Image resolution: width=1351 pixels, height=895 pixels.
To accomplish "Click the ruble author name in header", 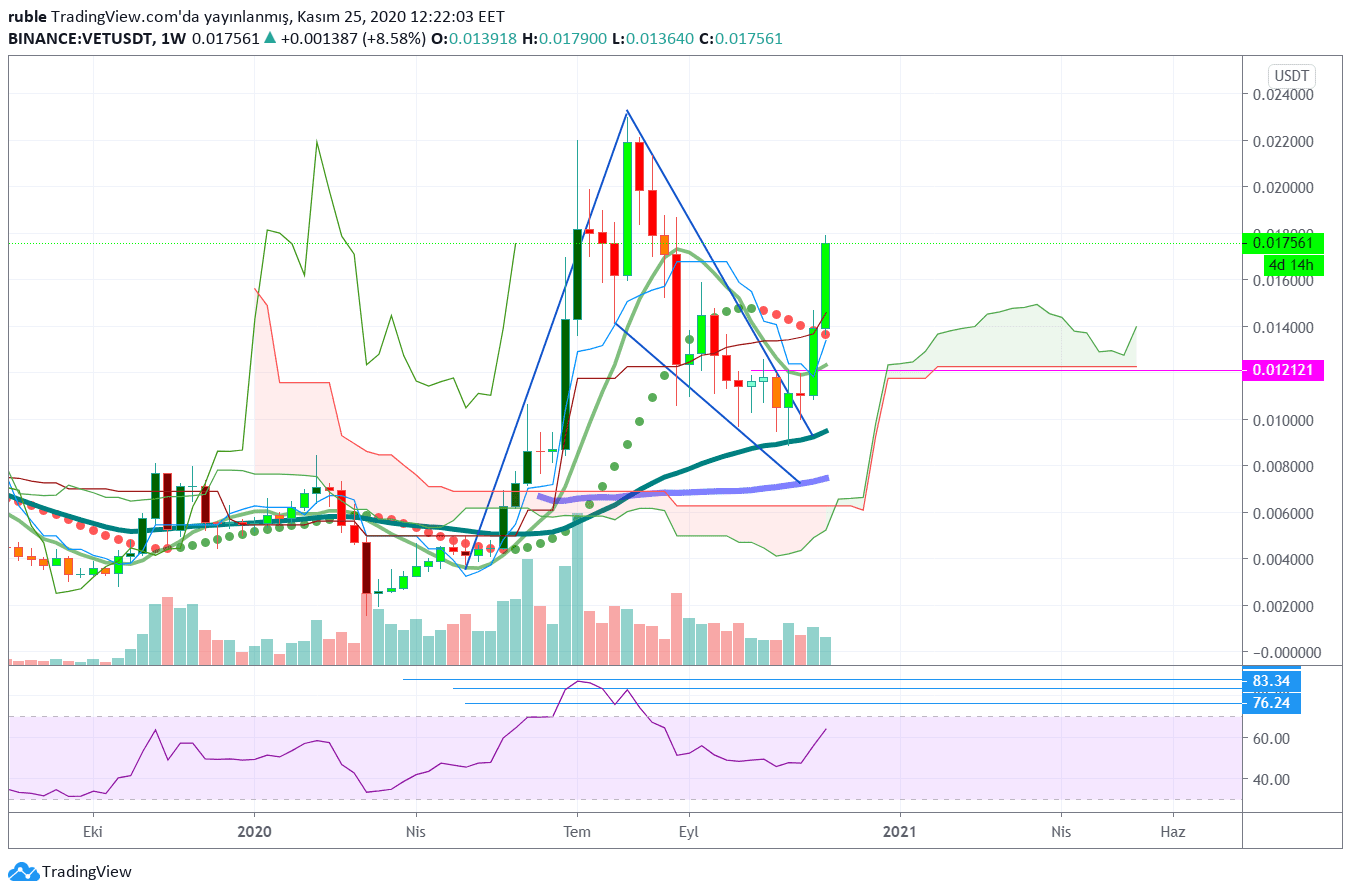I will (26, 17).
